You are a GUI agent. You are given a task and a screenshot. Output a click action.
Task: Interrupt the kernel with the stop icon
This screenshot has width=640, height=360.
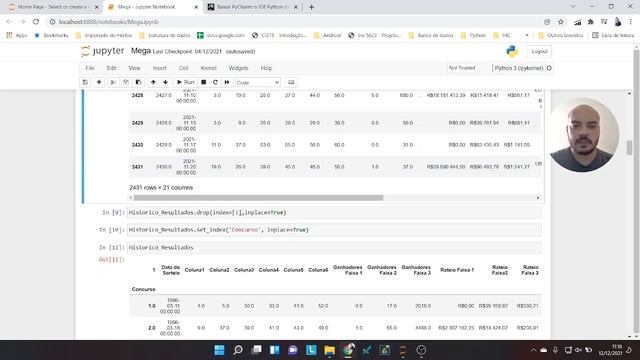pyautogui.click(x=203, y=82)
